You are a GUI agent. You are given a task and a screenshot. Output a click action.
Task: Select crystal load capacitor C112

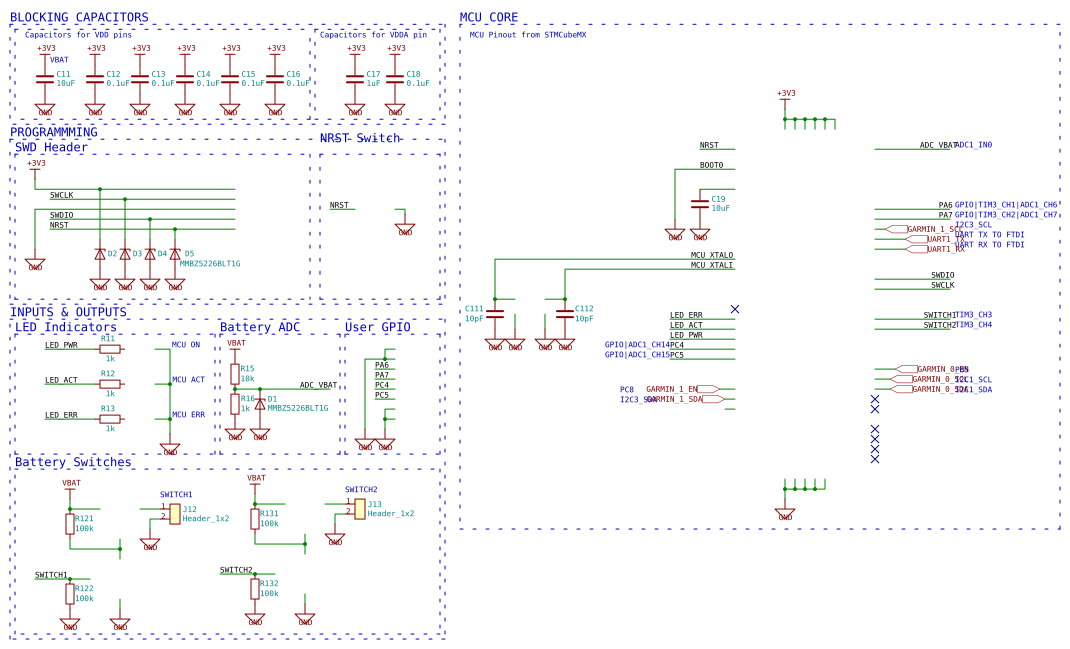[x=565, y=314]
